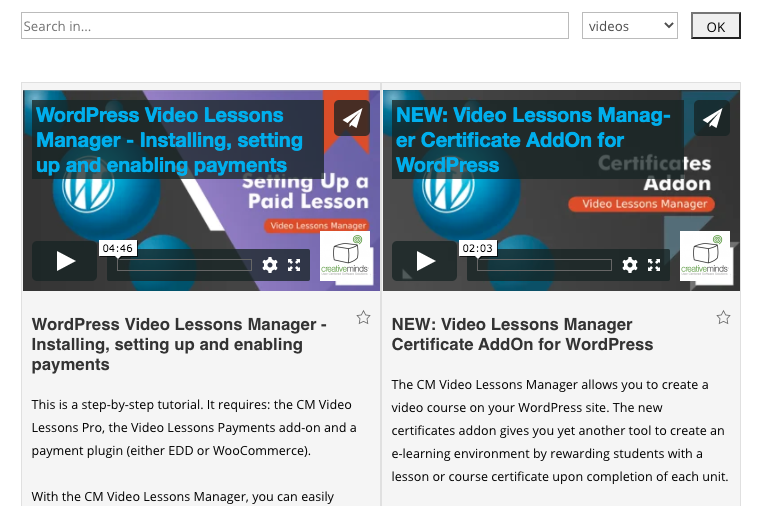The height and width of the screenshot is (506, 776).
Task: Share the Certificate AddOn video via paper plane
Action: click(712, 118)
